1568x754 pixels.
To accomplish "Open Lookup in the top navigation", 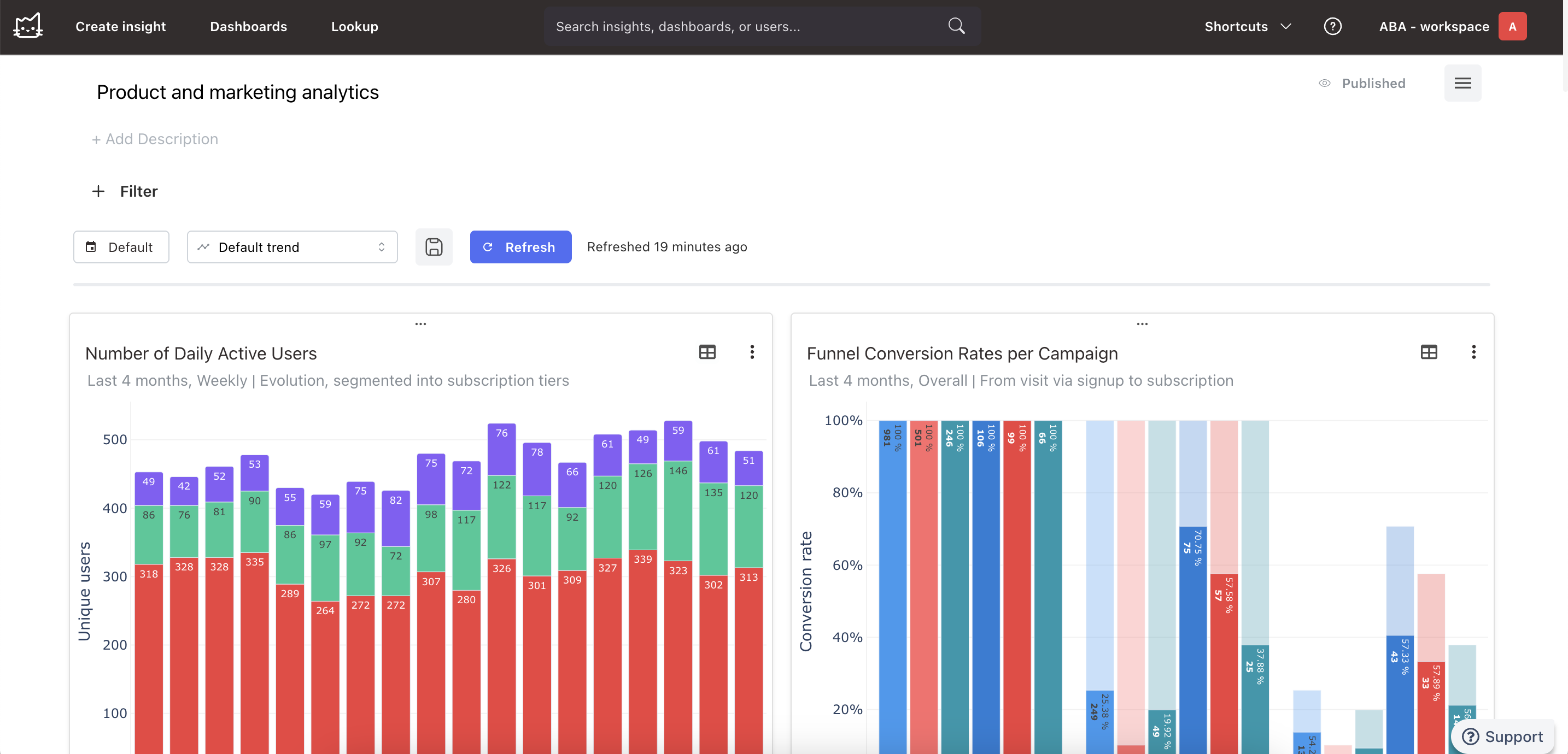I will point(354,26).
